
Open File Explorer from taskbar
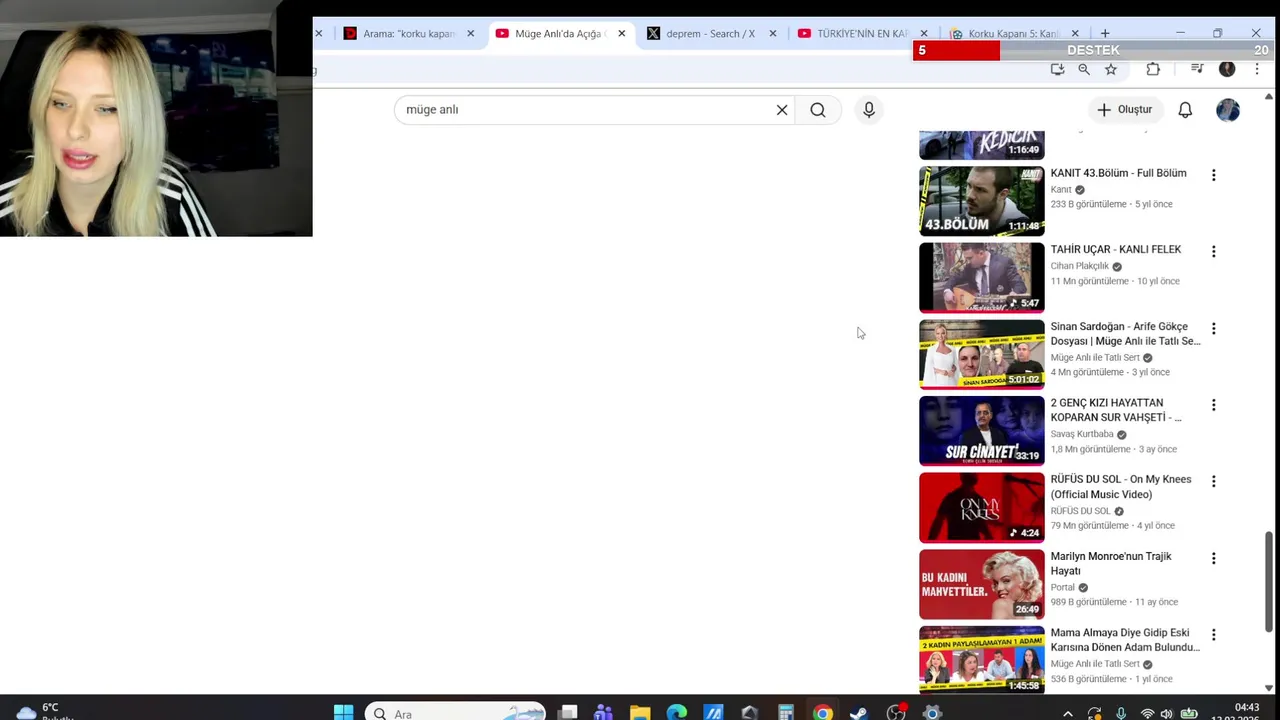coord(640,713)
